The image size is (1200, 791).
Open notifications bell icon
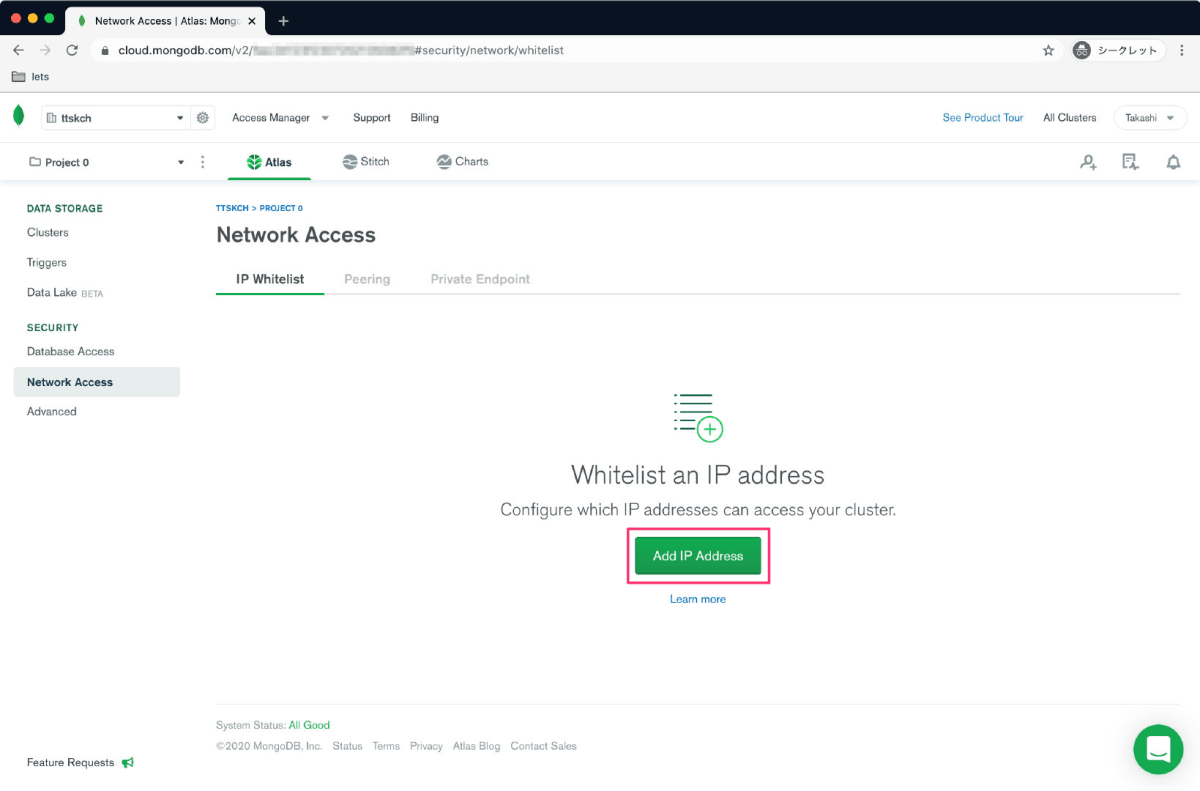1173,162
